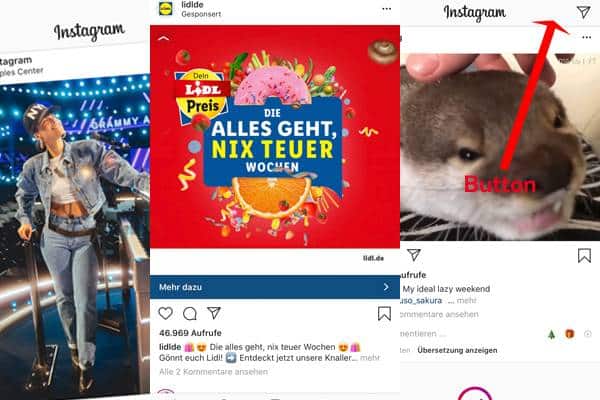Tap the Instagram logo in the right screen
600x400 pixels.
tap(474, 13)
